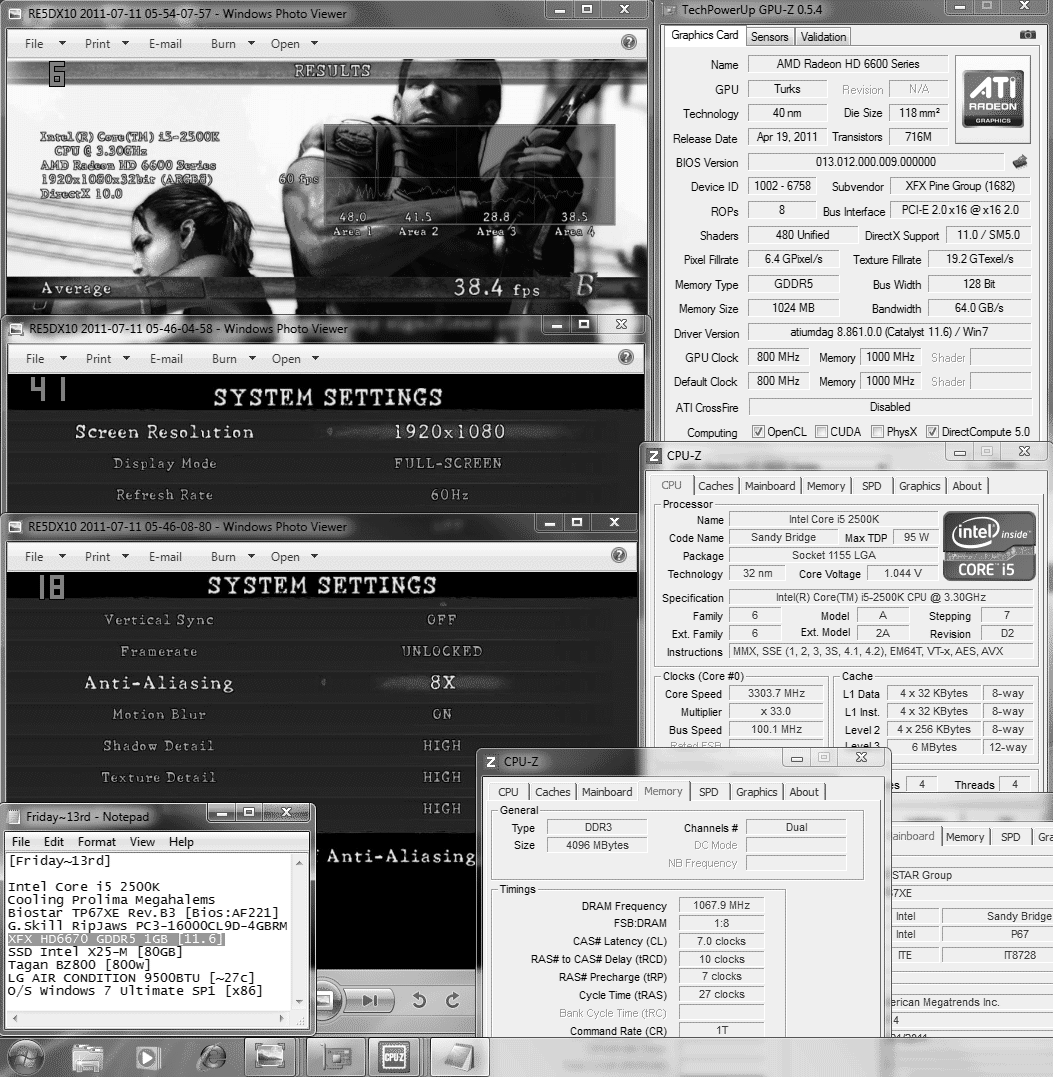Click the highlighted XFX HD6670 line in Notepad
This screenshot has height=1077, width=1053.
click(115, 939)
